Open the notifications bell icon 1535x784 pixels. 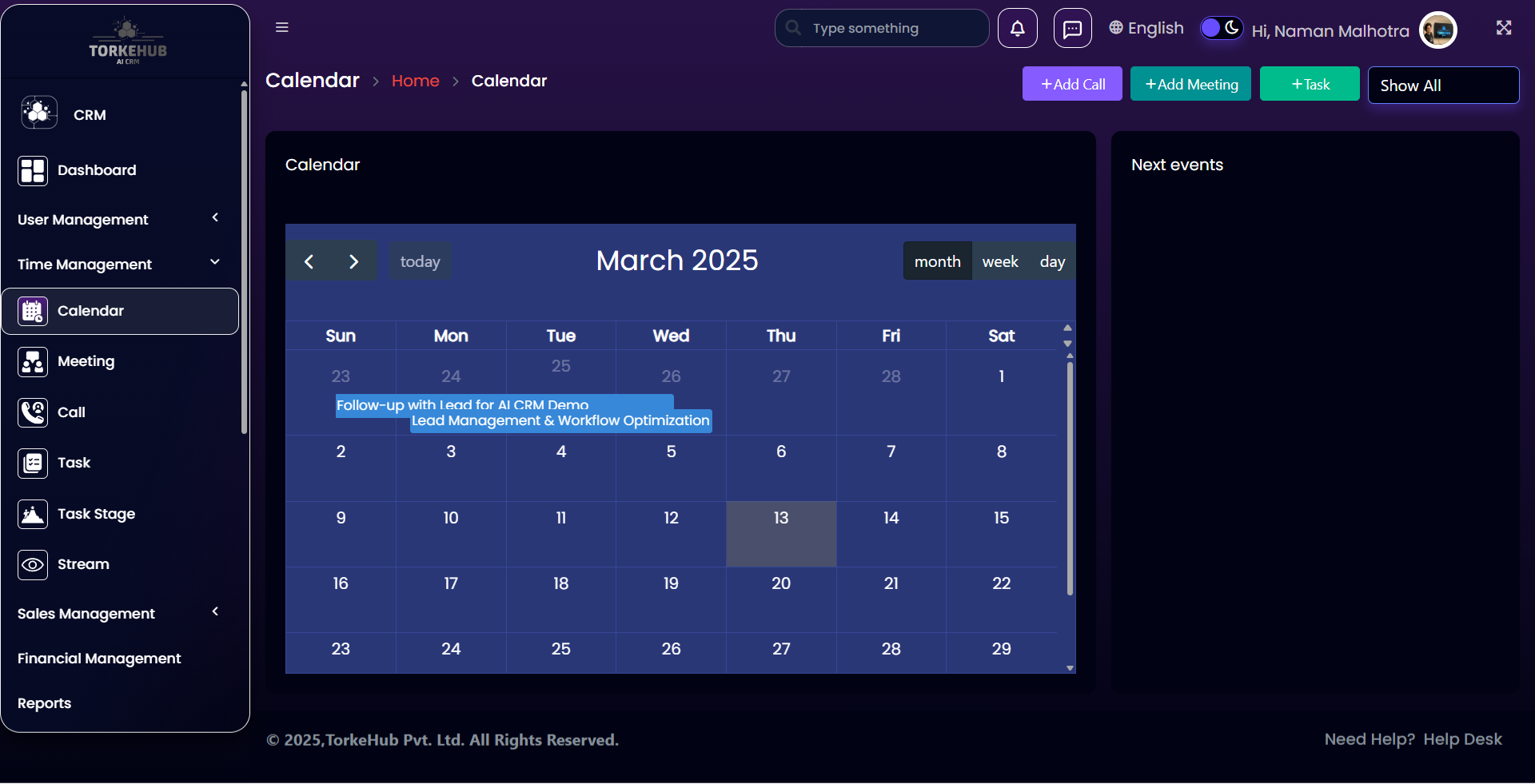pyautogui.click(x=1017, y=29)
